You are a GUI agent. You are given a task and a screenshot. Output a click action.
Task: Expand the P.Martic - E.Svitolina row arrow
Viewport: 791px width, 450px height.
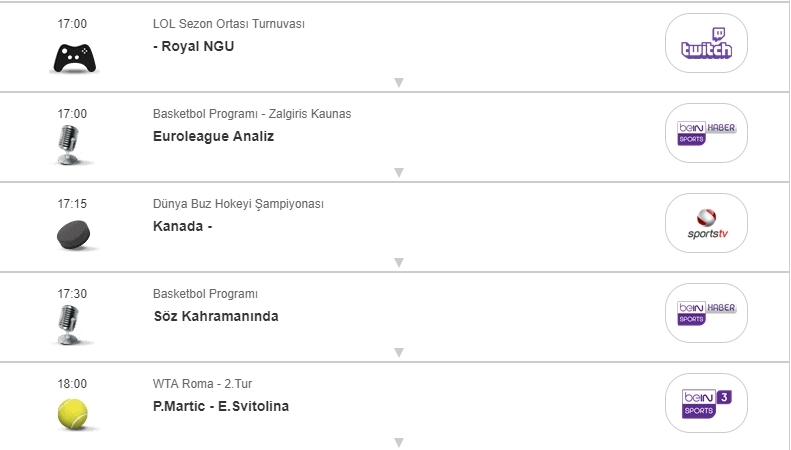coord(398,442)
